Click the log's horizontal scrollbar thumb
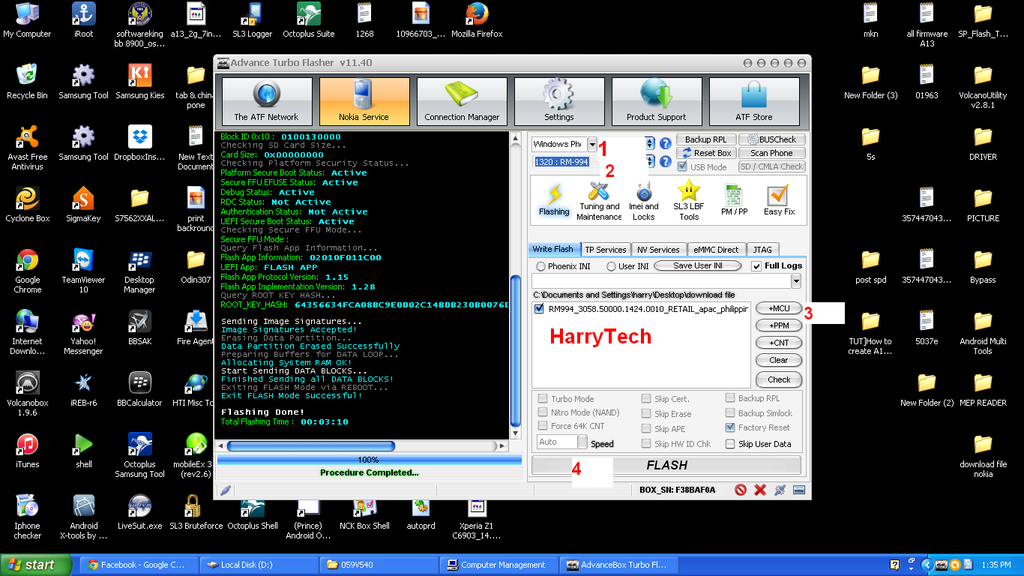 311,446
